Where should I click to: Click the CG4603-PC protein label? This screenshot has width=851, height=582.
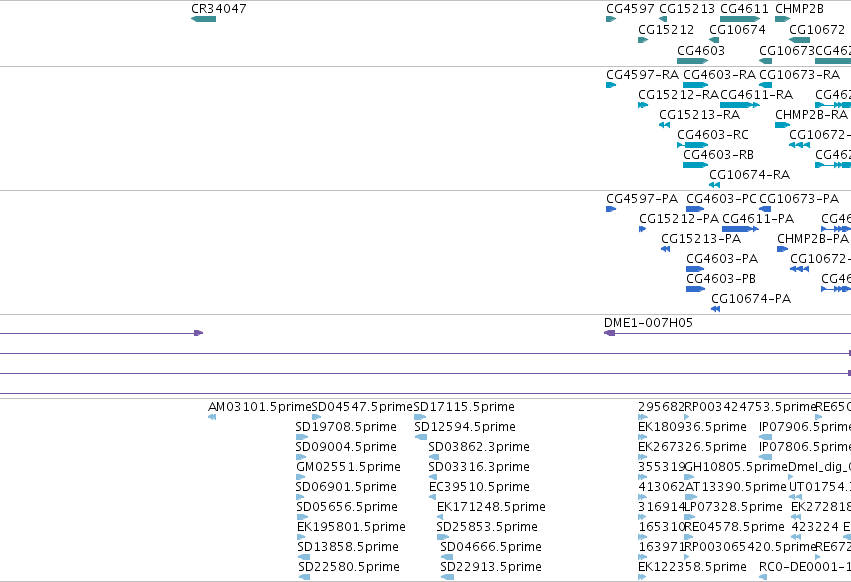point(721,199)
